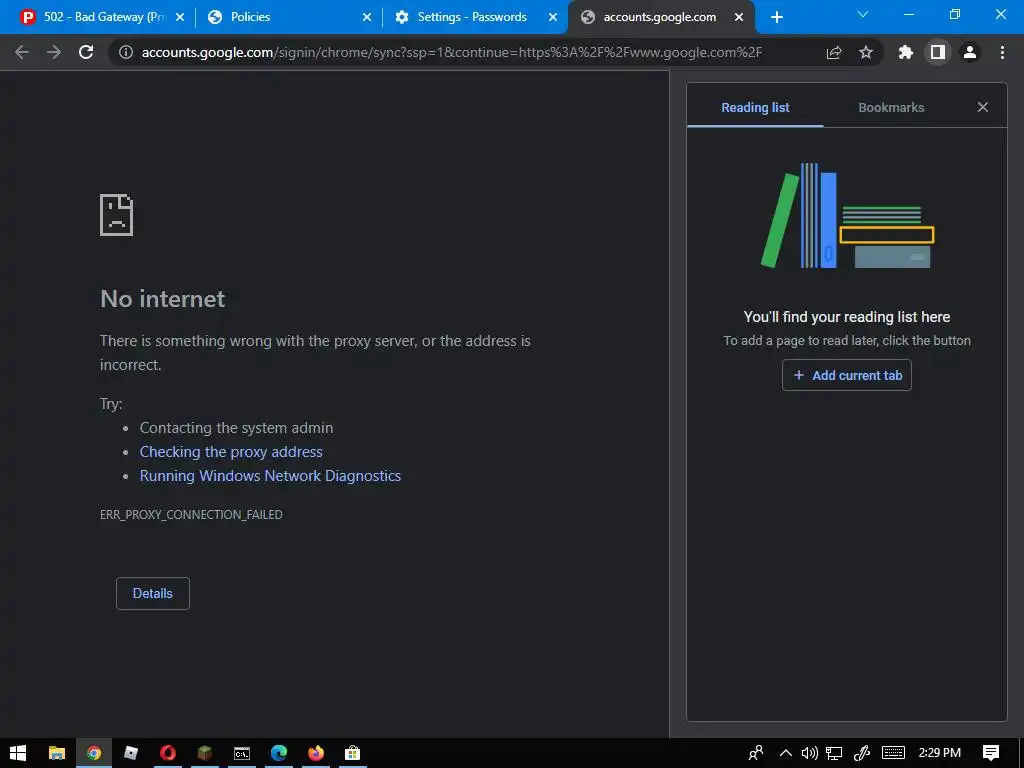The height and width of the screenshot is (768, 1024).
Task: Open File Explorer from the taskbar
Action: click(x=57, y=753)
